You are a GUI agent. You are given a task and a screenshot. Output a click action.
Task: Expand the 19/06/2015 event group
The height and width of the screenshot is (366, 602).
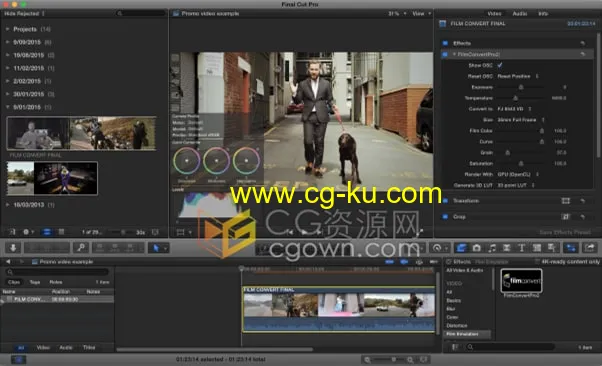point(7,55)
